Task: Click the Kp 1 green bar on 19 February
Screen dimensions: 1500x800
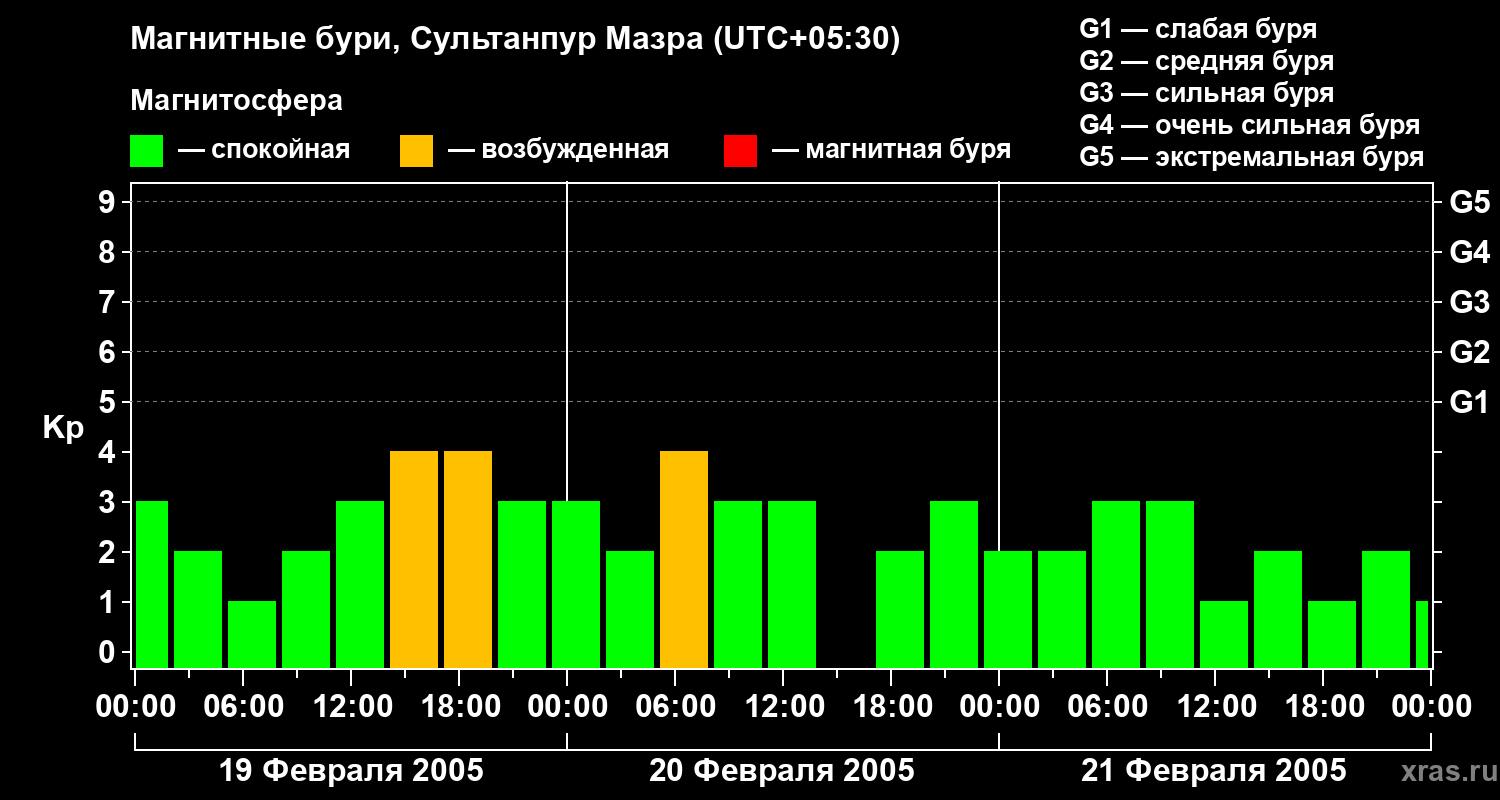Action: (x=252, y=635)
